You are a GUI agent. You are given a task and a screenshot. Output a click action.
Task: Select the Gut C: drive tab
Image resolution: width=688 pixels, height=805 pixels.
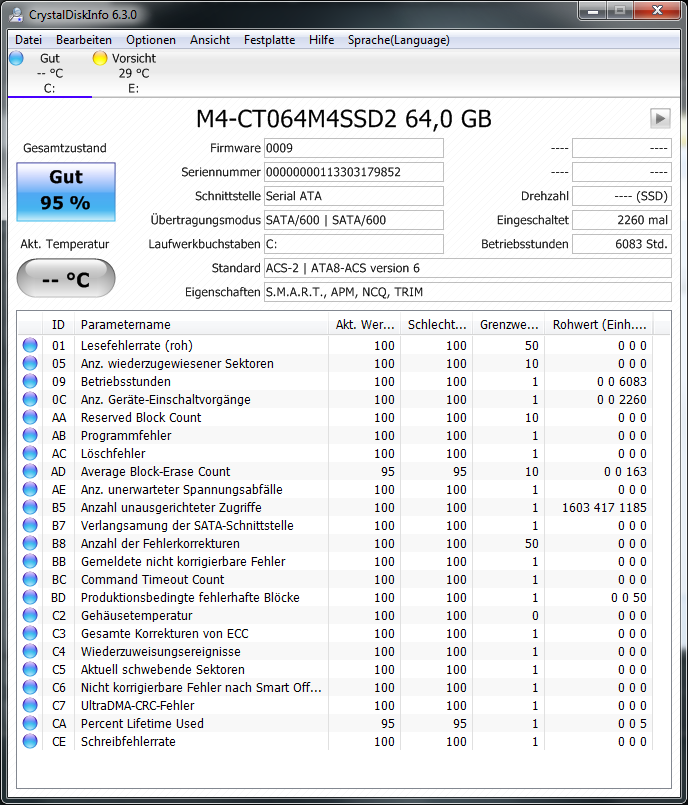pos(50,73)
